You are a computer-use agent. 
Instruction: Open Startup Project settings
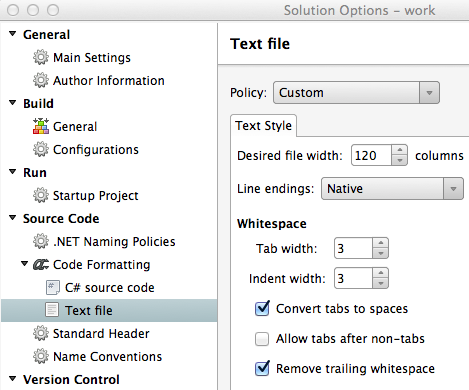coord(95,196)
